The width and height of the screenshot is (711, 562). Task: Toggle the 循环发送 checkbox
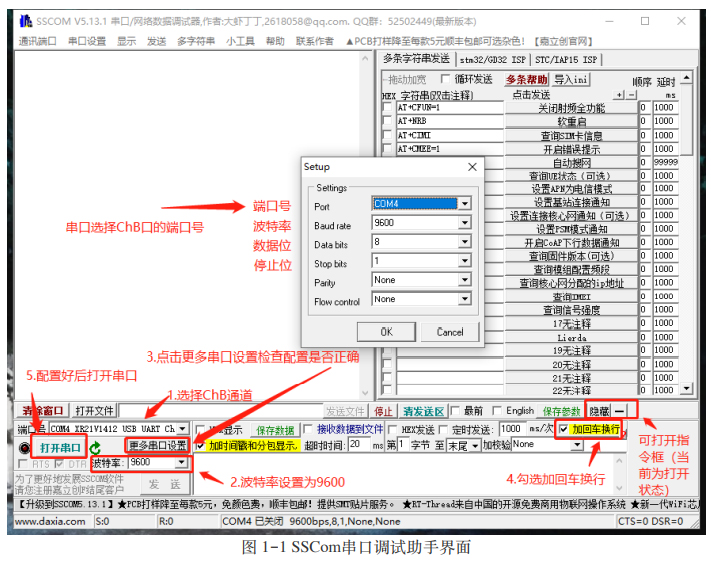pos(445,79)
